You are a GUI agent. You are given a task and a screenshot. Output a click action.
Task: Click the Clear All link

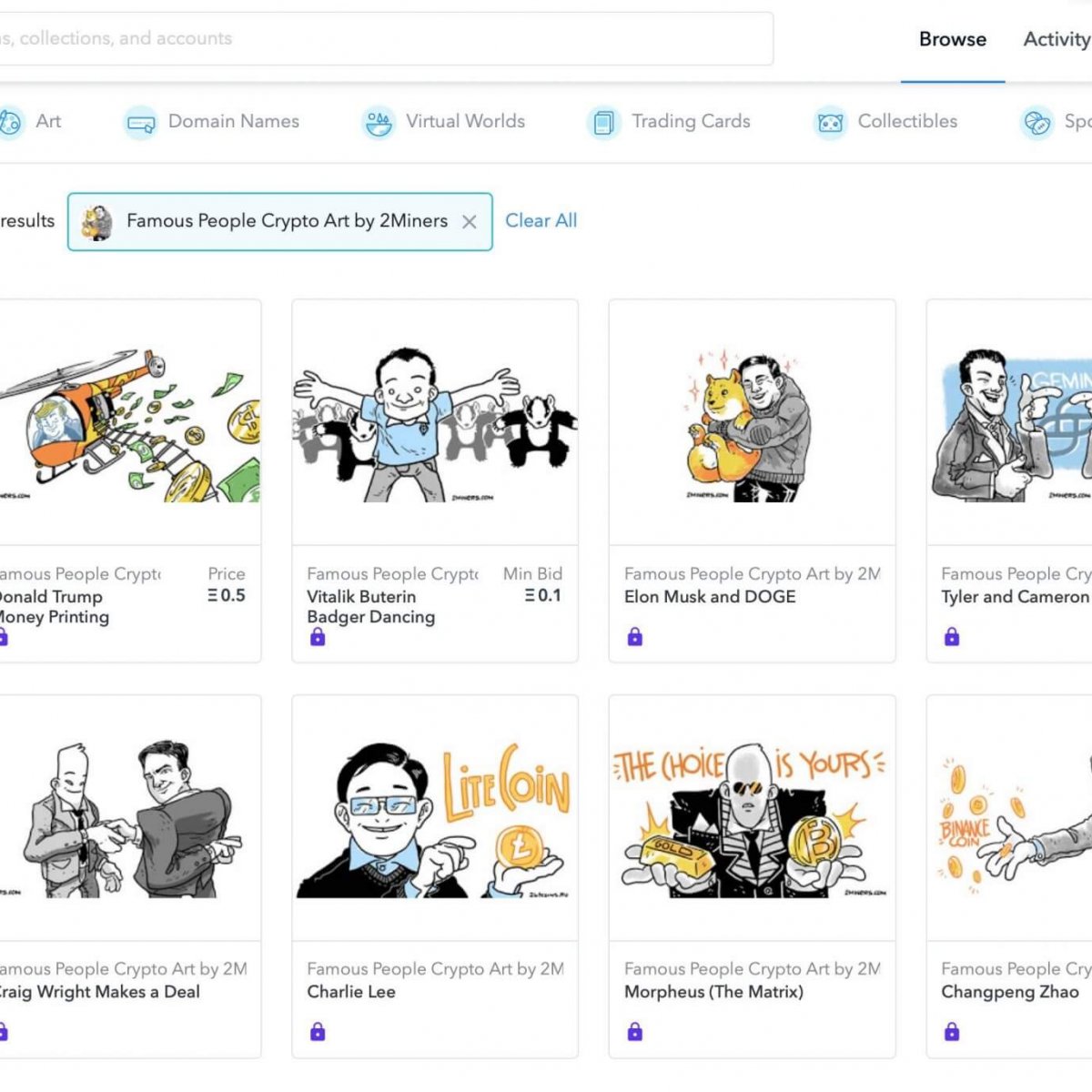(541, 221)
